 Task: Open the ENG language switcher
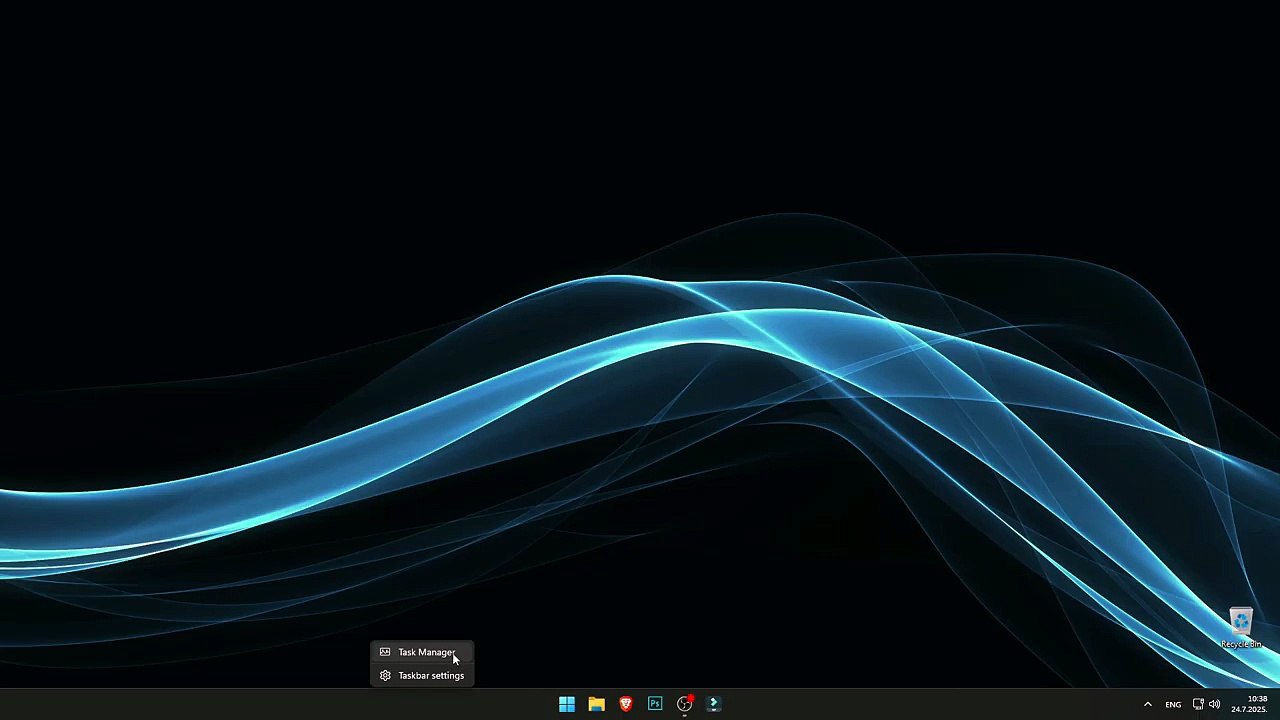1173,705
